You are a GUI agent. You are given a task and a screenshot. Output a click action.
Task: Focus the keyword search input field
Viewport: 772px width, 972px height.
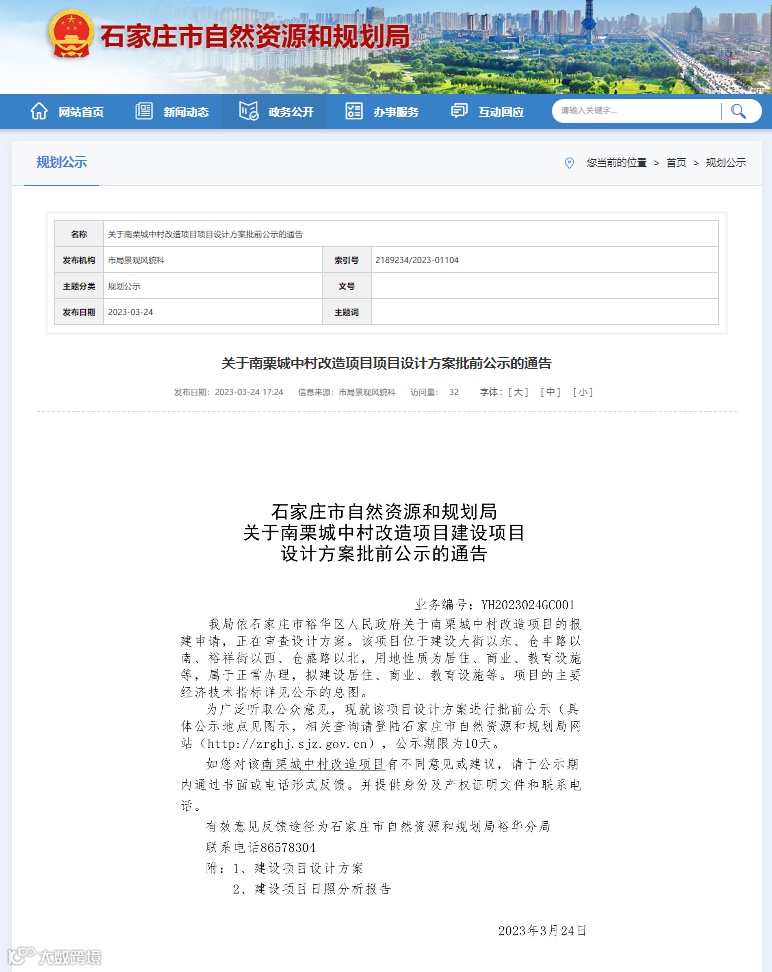pyautogui.click(x=637, y=111)
